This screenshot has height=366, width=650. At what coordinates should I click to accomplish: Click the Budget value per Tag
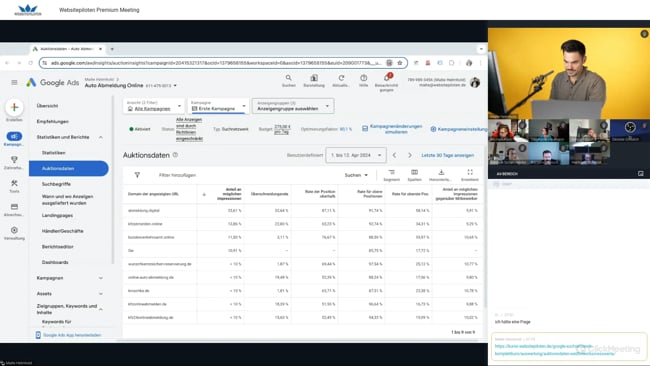point(282,129)
